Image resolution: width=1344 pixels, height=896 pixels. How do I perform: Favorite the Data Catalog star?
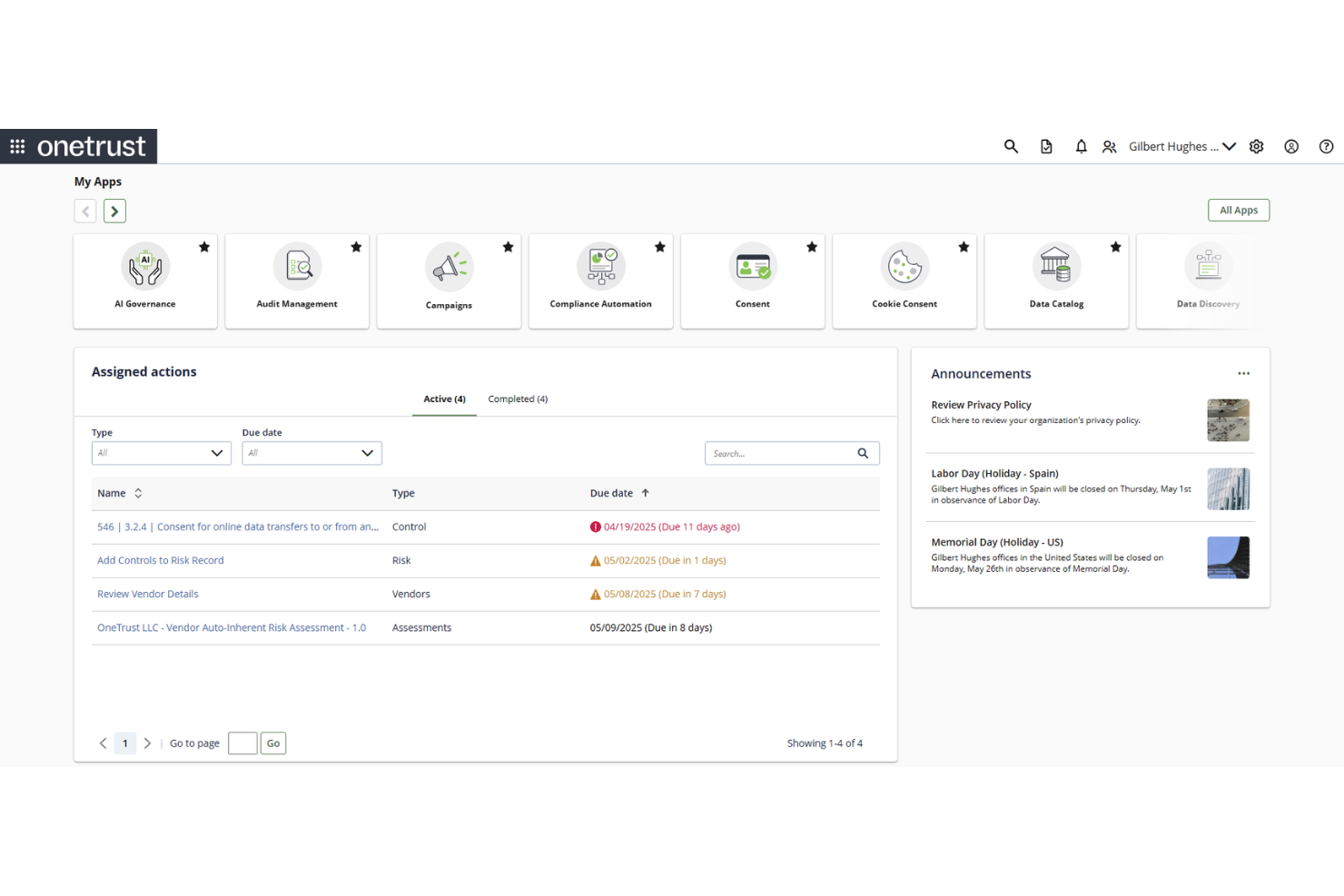click(1115, 246)
